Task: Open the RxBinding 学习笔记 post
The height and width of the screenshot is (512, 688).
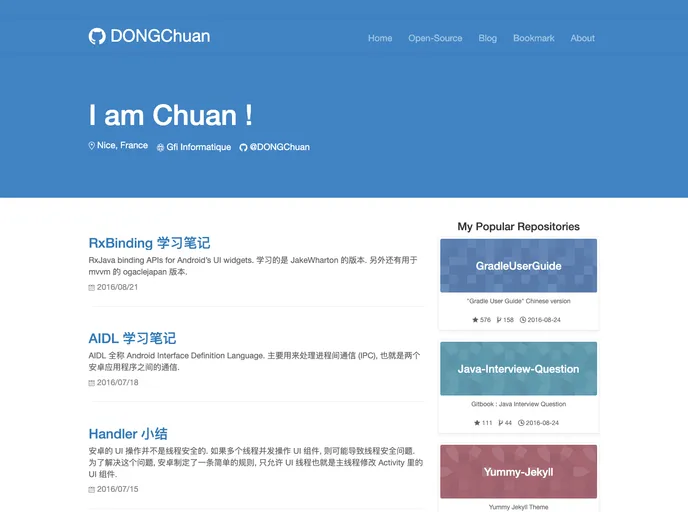Action: click(149, 243)
